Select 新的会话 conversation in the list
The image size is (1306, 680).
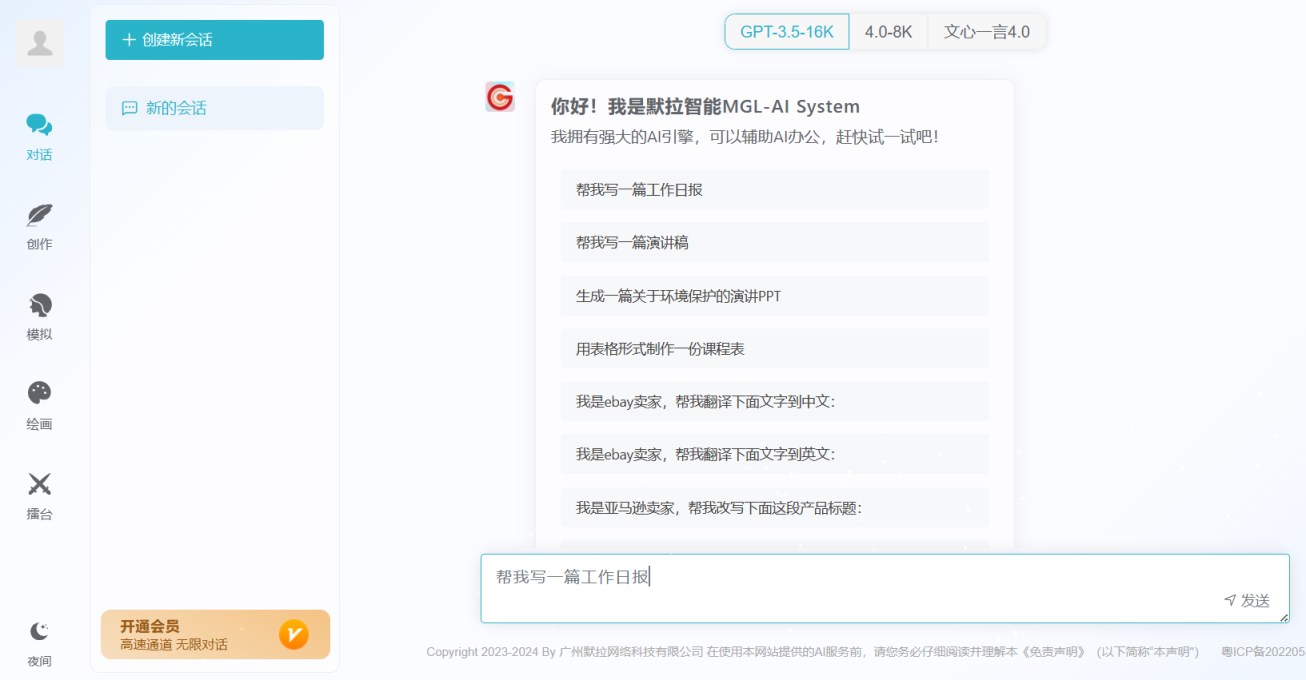(214, 108)
